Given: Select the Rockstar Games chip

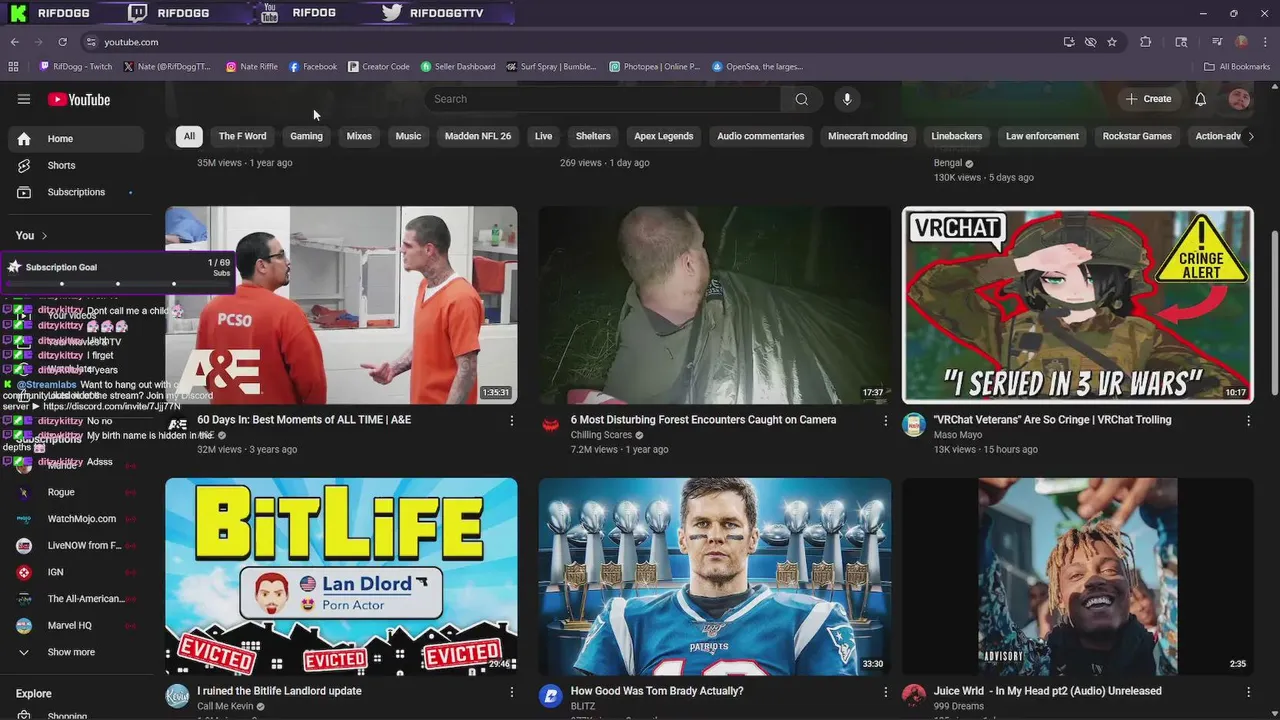Looking at the screenshot, I should click(x=1137, y=136).
